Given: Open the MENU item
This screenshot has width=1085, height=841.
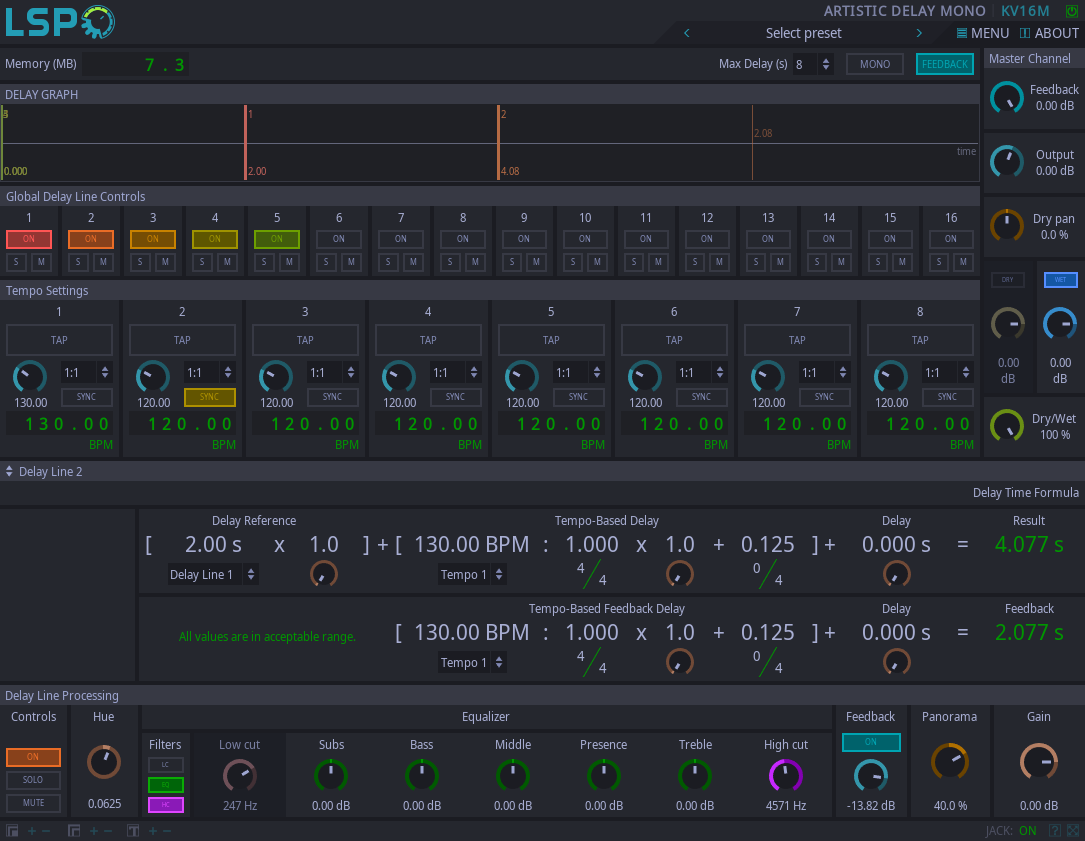Looking at the screenshot, I should 982,33.
